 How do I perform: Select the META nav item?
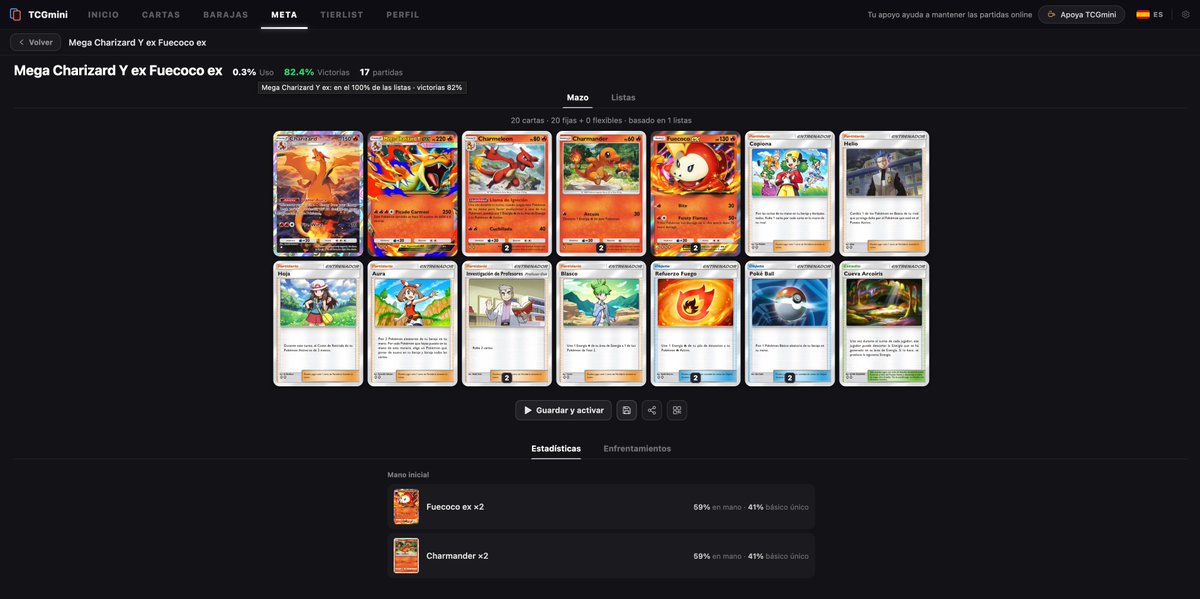[284, 15]
